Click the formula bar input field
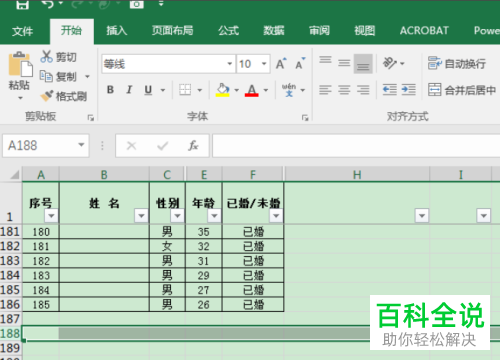 356,145
